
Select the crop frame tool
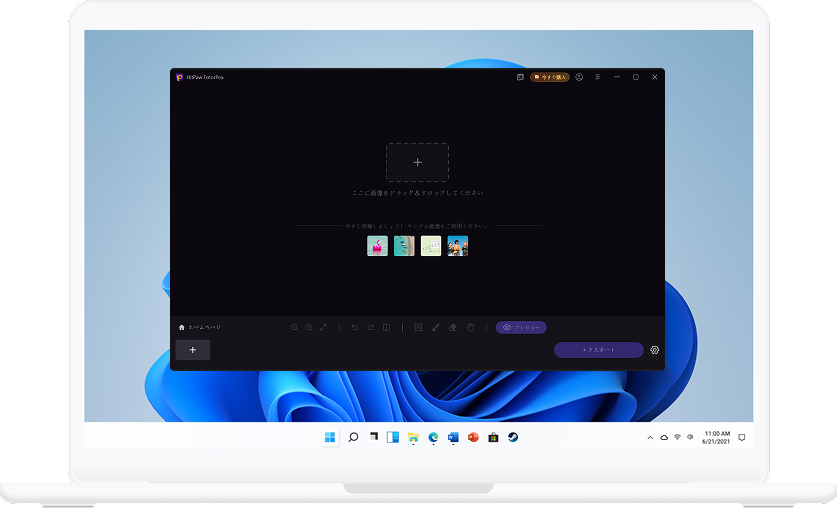418,328
